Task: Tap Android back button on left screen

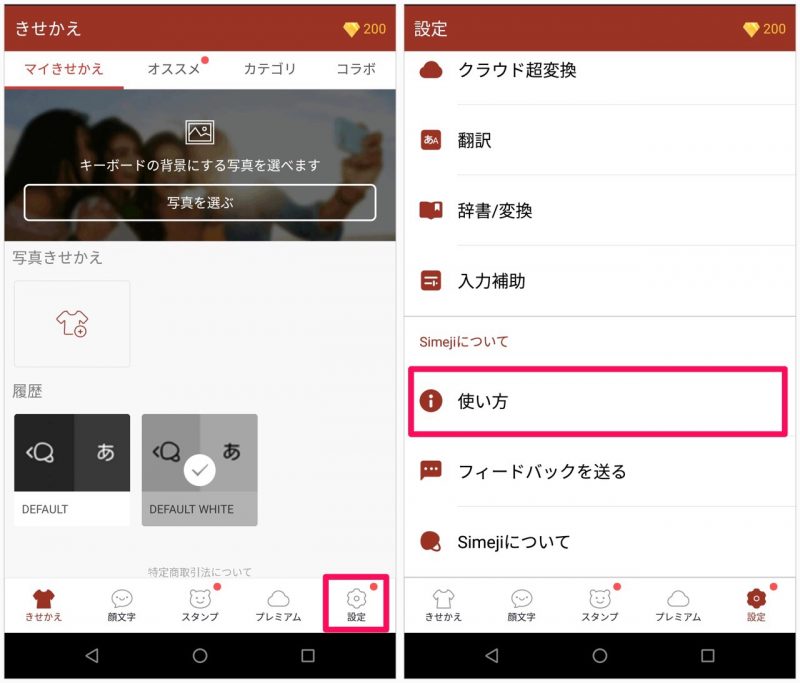Action: (x=92, y=655)
